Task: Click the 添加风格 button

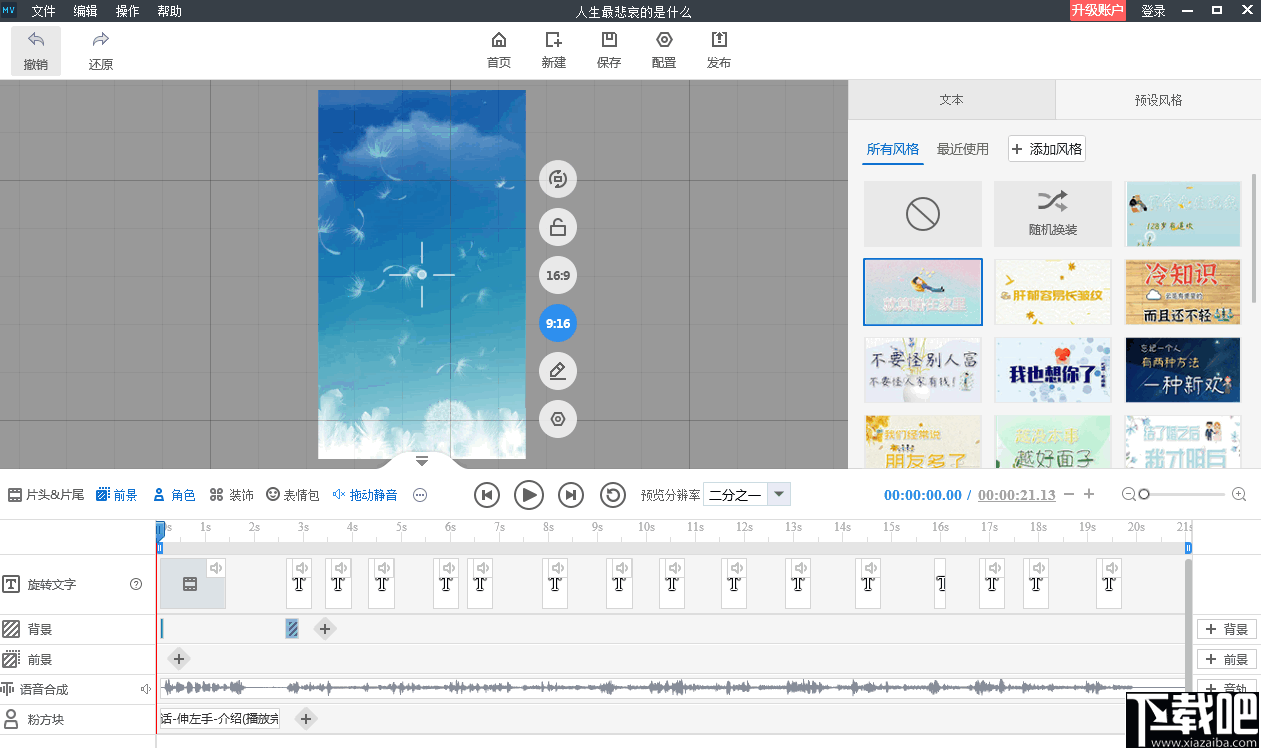Action: point(1046,149)
